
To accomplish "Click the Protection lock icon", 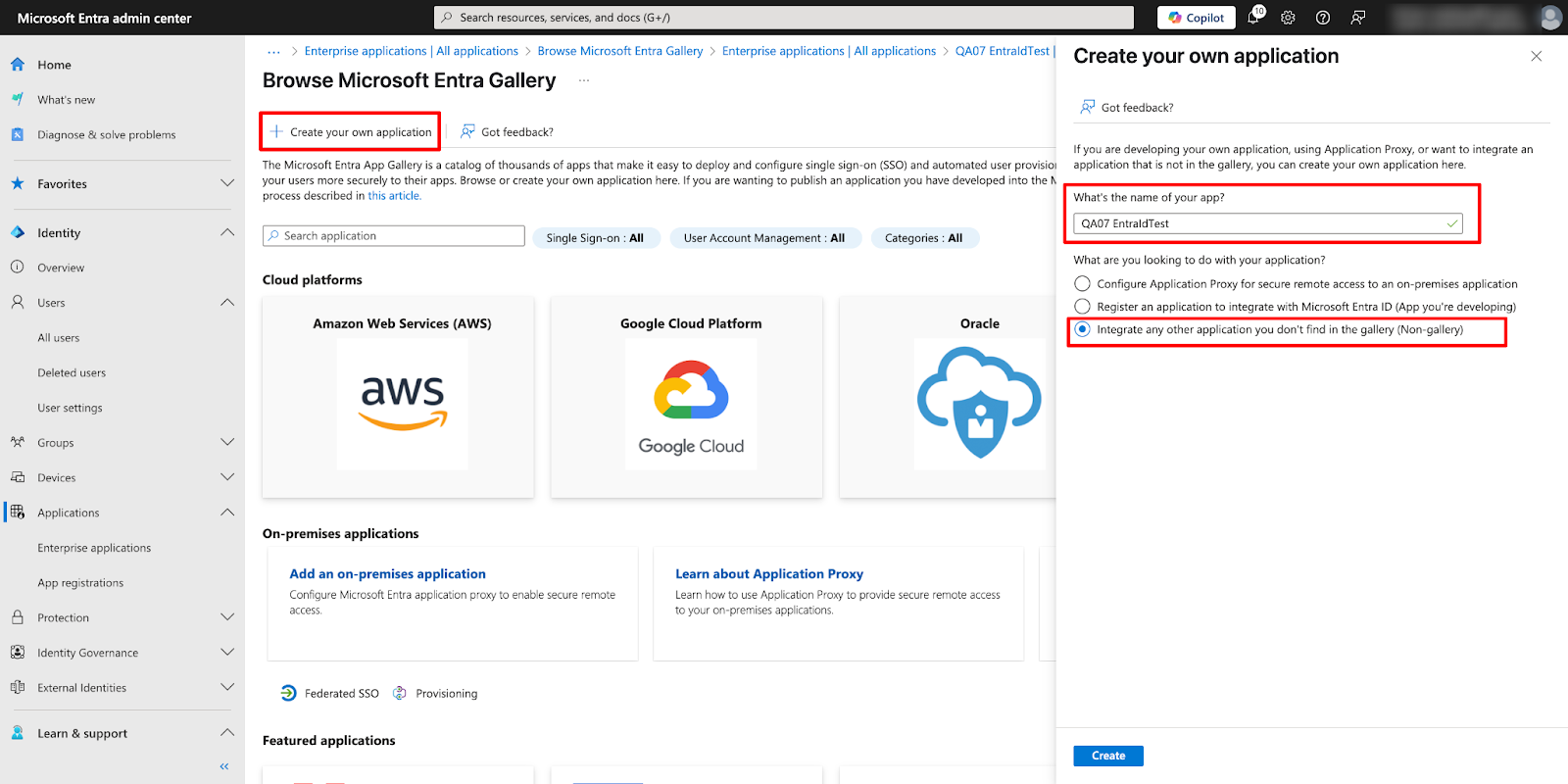I will (x=18, y=617).
